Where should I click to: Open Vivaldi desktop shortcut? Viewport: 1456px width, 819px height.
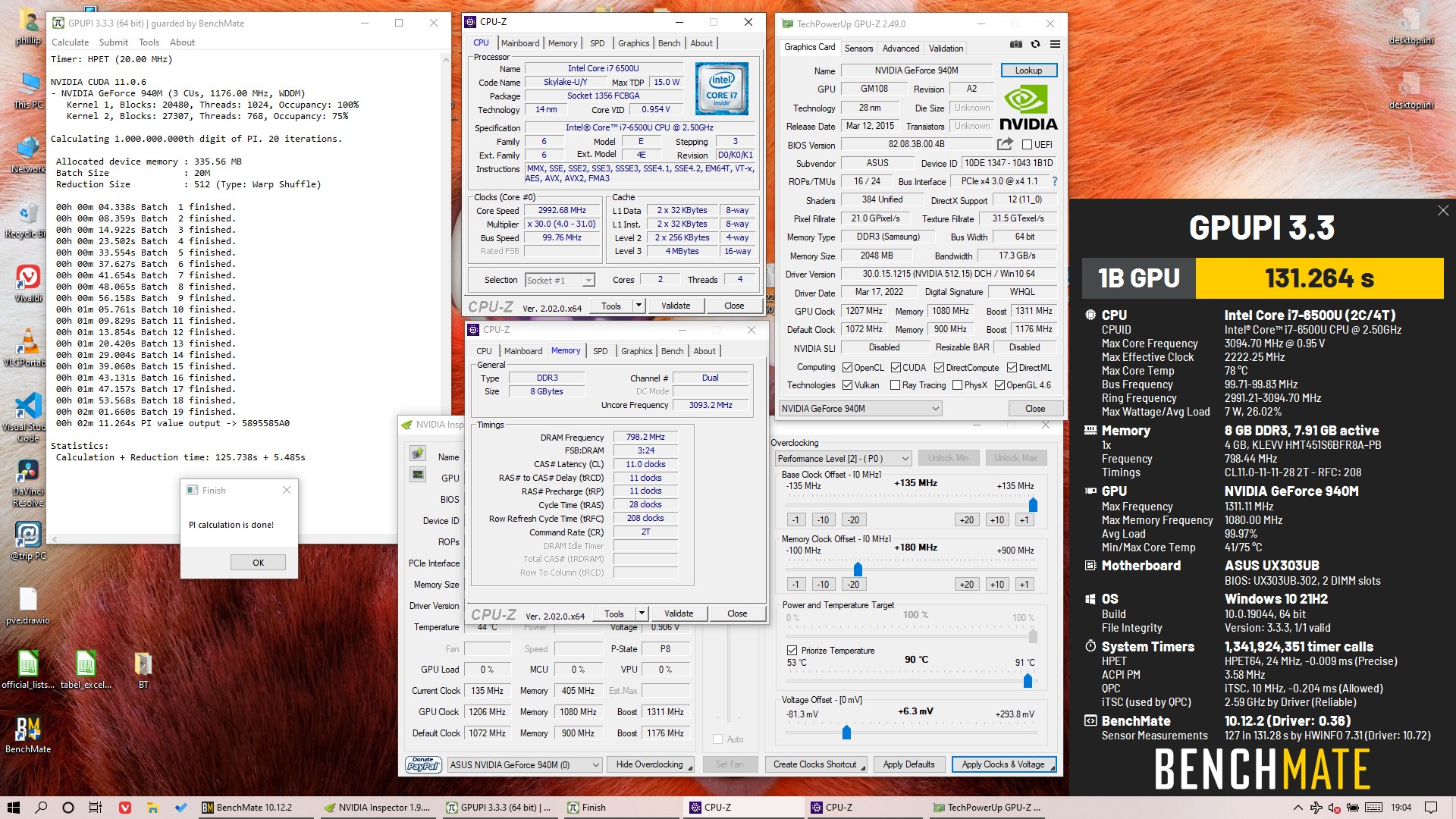(x=28, y=283)
